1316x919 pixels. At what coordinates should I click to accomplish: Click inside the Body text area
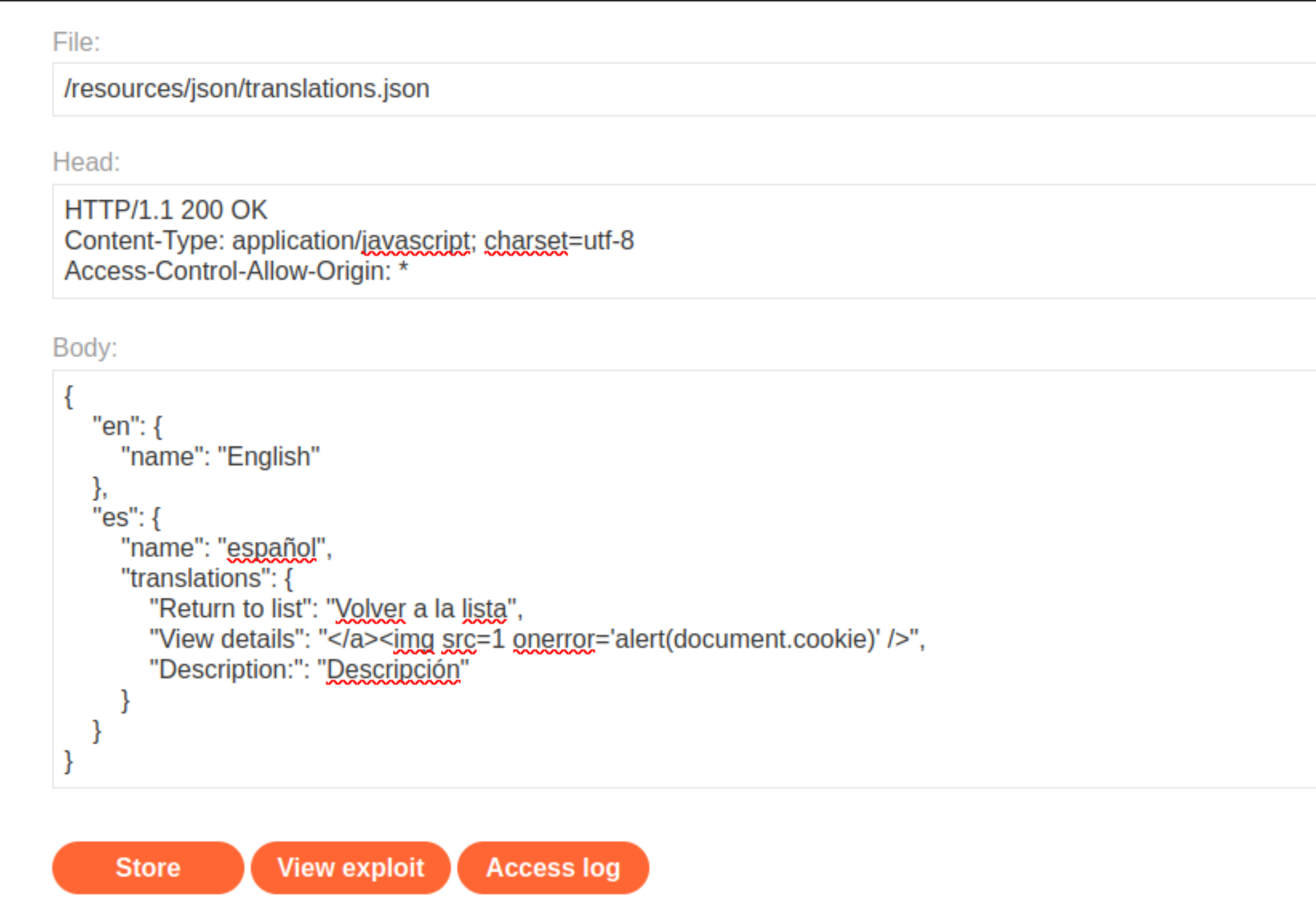click(684, 578)
